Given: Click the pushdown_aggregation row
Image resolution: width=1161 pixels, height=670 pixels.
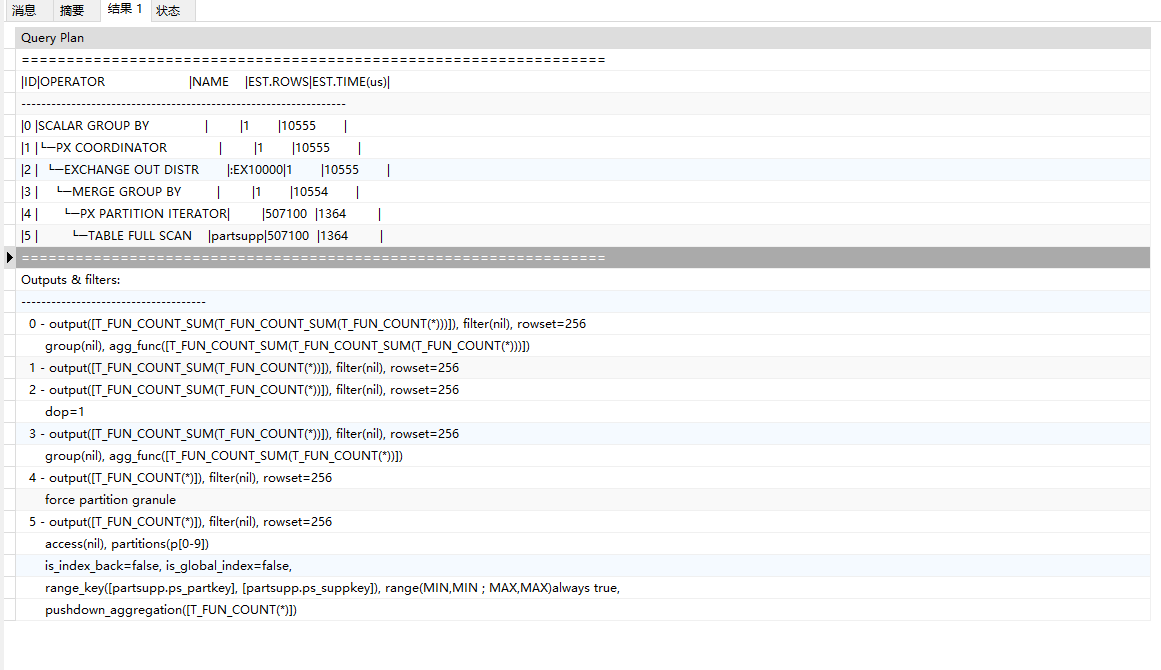Looking at the screenshot, I should pyautogui.click(x=170, y=610).
